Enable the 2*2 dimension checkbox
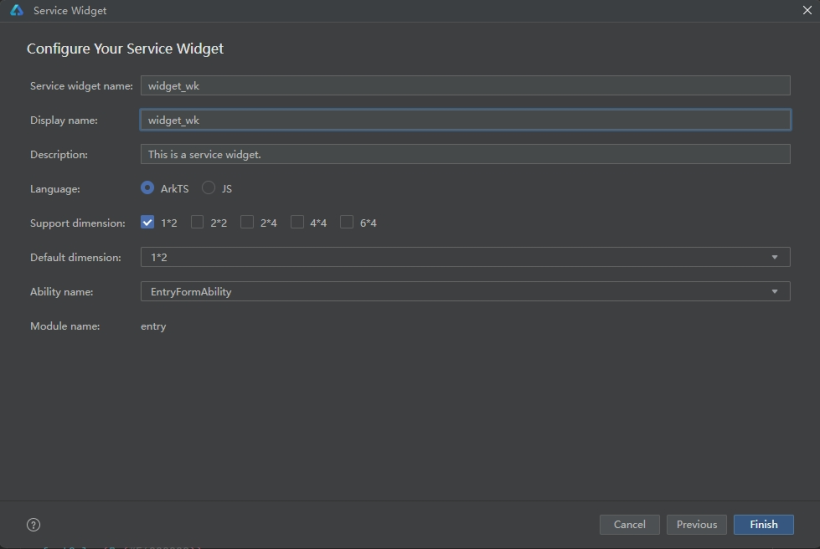This screenshot has width=820, height=549. (197, 222)
